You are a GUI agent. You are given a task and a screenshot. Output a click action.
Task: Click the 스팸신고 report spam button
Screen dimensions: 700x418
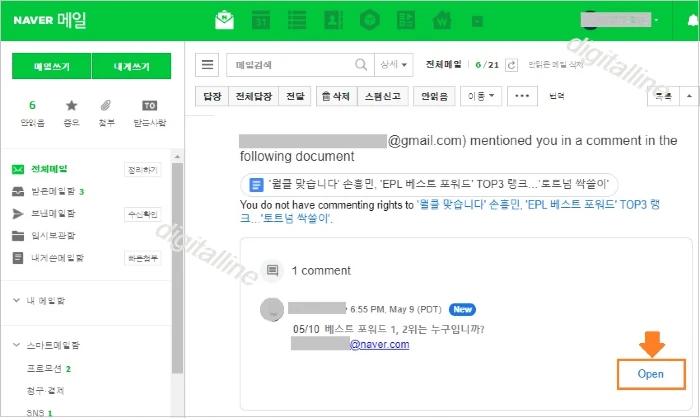click(383, 96)
